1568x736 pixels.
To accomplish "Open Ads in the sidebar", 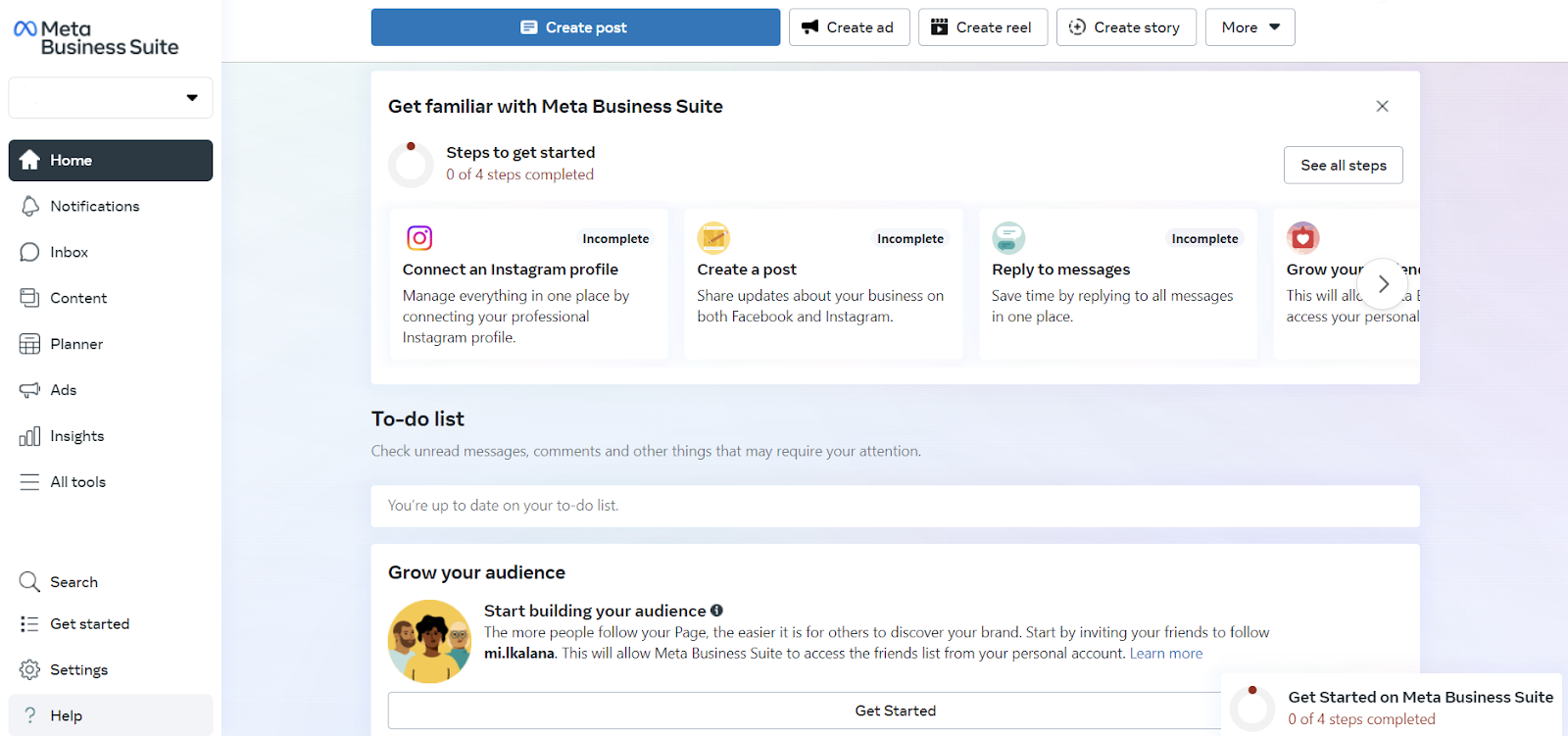I will pyautogui.click(x=111, y=391).
